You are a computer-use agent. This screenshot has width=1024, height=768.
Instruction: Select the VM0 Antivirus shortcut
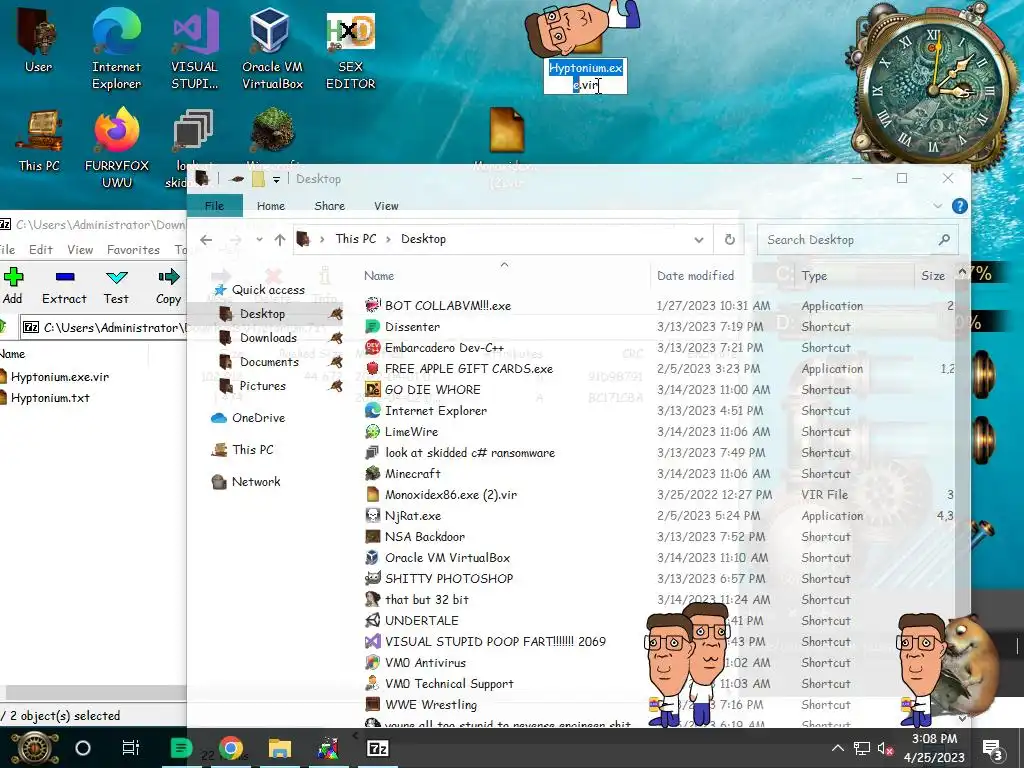424,662
